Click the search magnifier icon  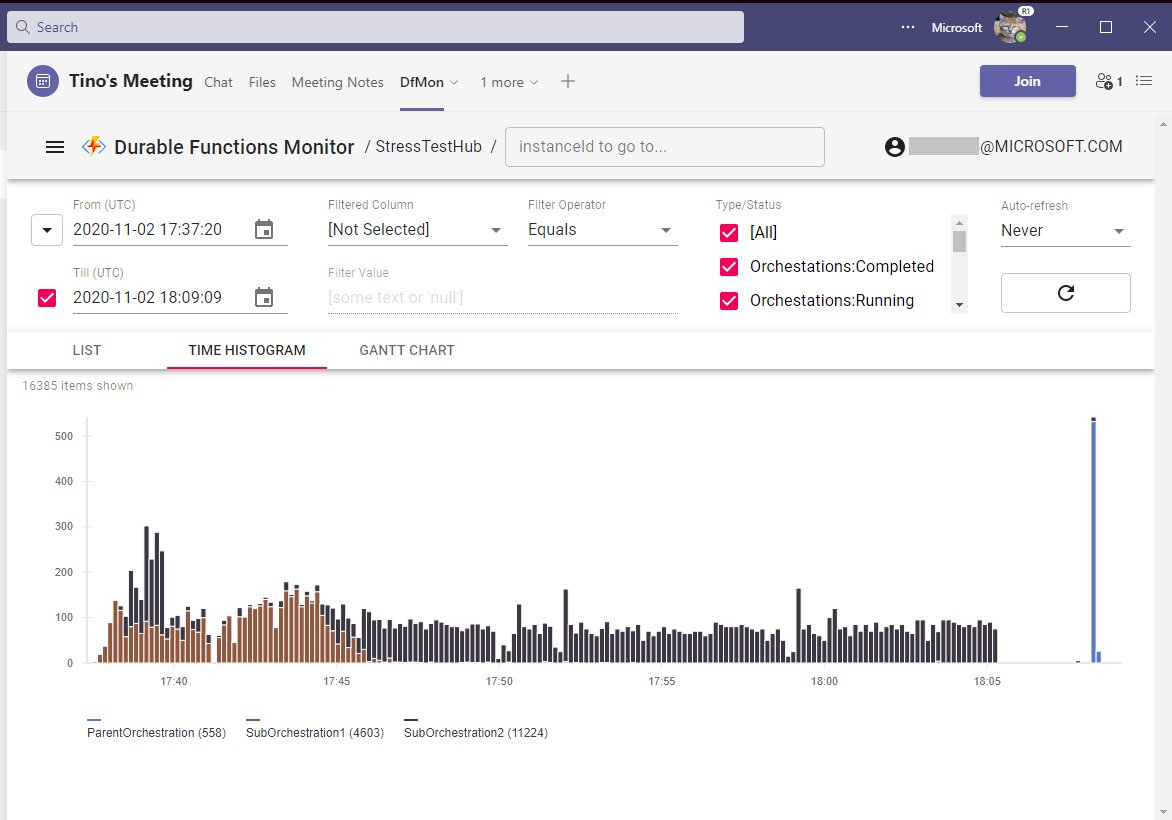coord(23,27)
